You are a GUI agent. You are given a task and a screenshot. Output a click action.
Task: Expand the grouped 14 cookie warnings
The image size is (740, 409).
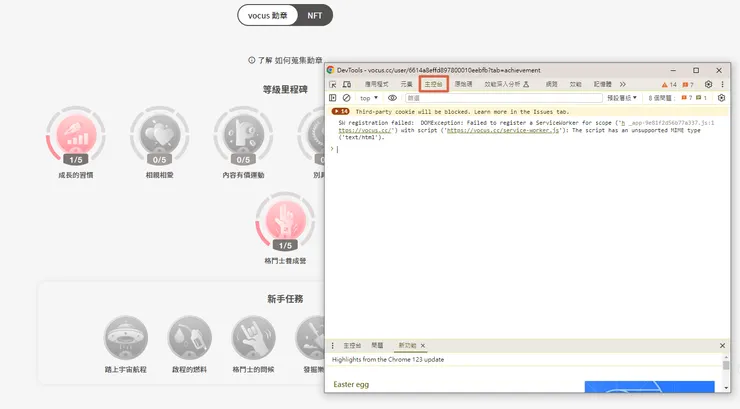(x=340, y=112)
